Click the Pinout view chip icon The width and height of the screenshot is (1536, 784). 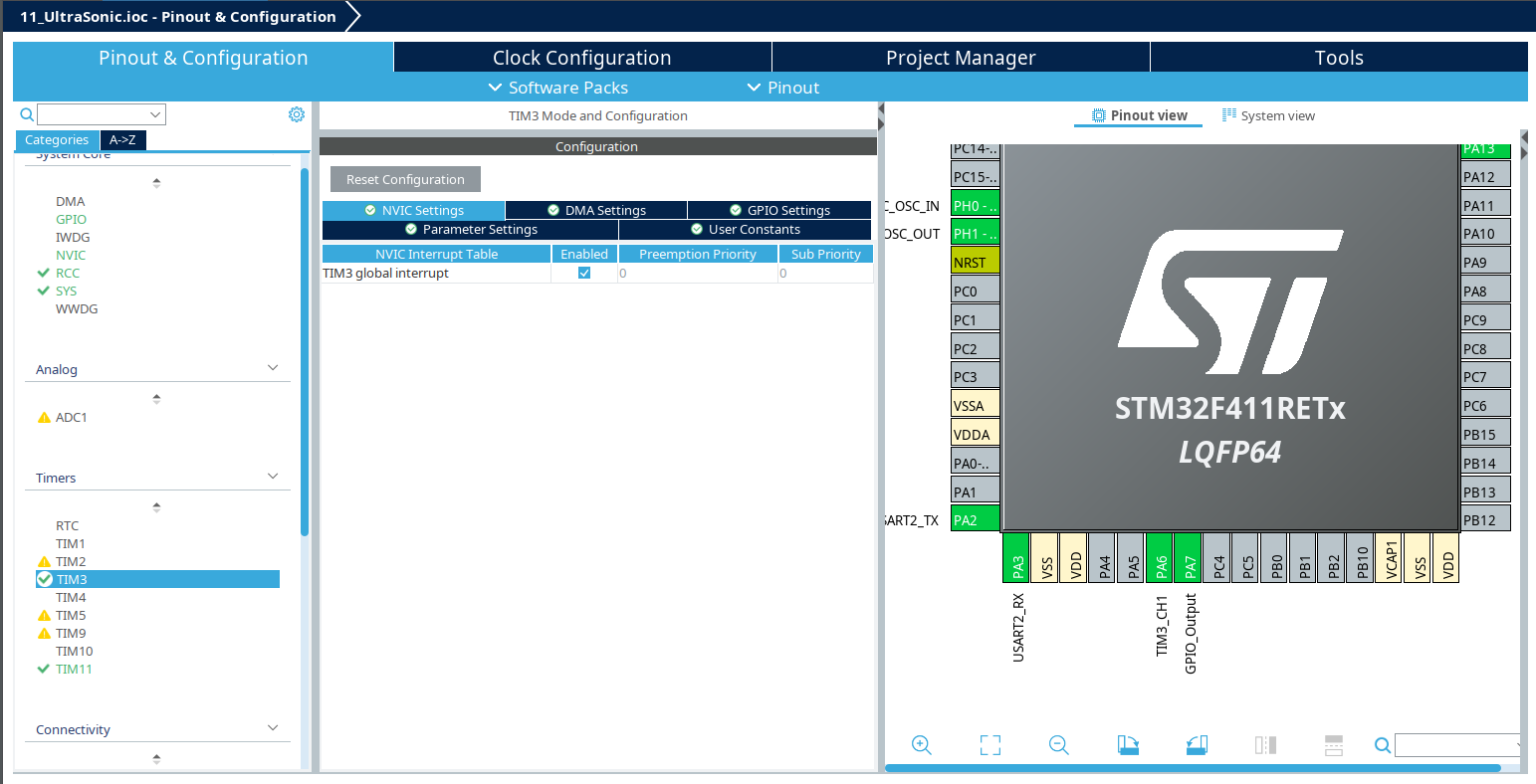(1099, 115)
